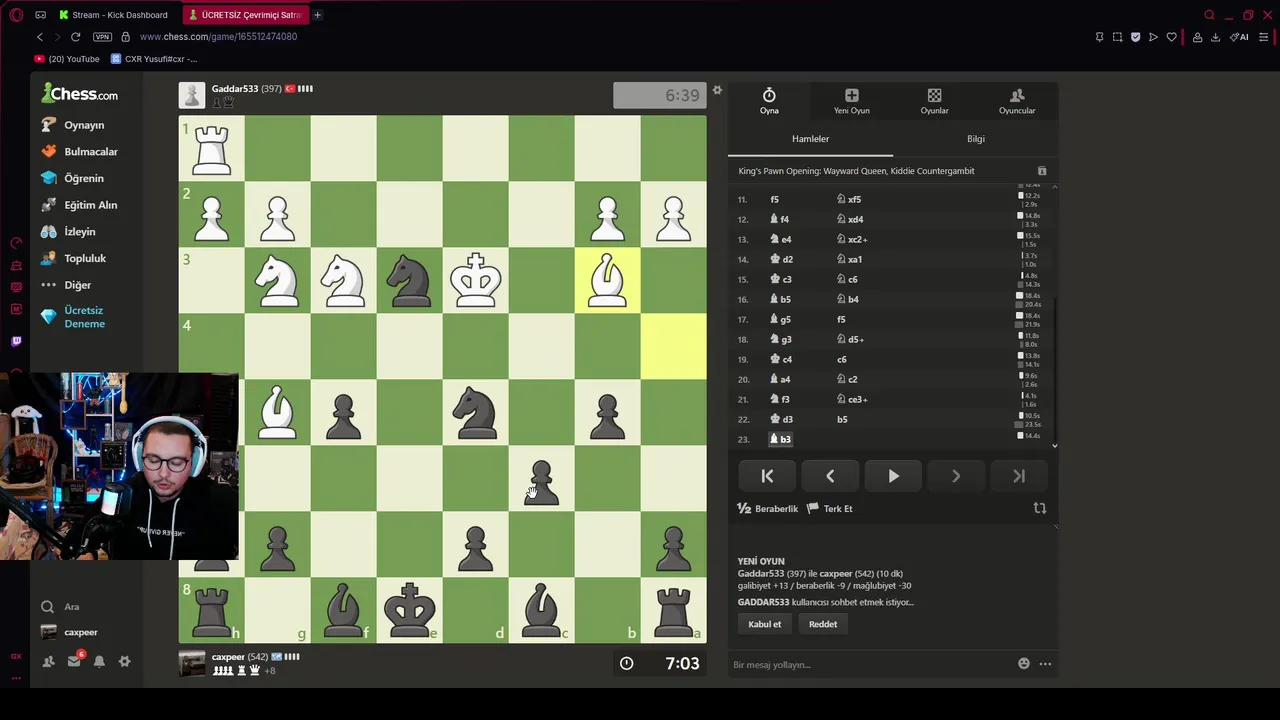Click caxpeer avatar below board
The width and height of the screenshot is (1280, 720).
[x=192, y=663]
